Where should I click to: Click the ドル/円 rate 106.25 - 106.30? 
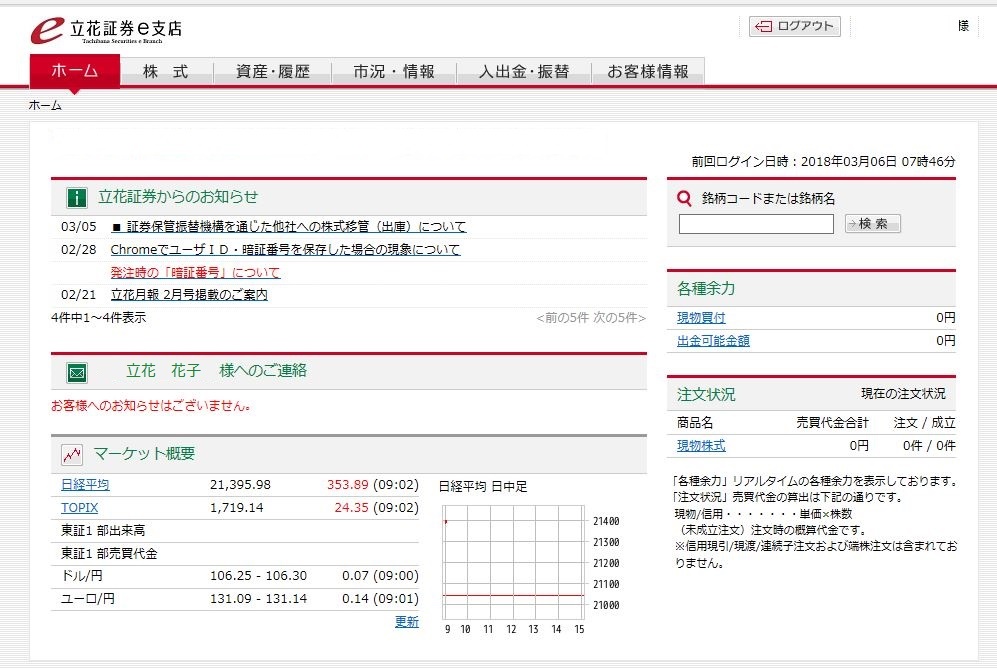click(258, 576)
